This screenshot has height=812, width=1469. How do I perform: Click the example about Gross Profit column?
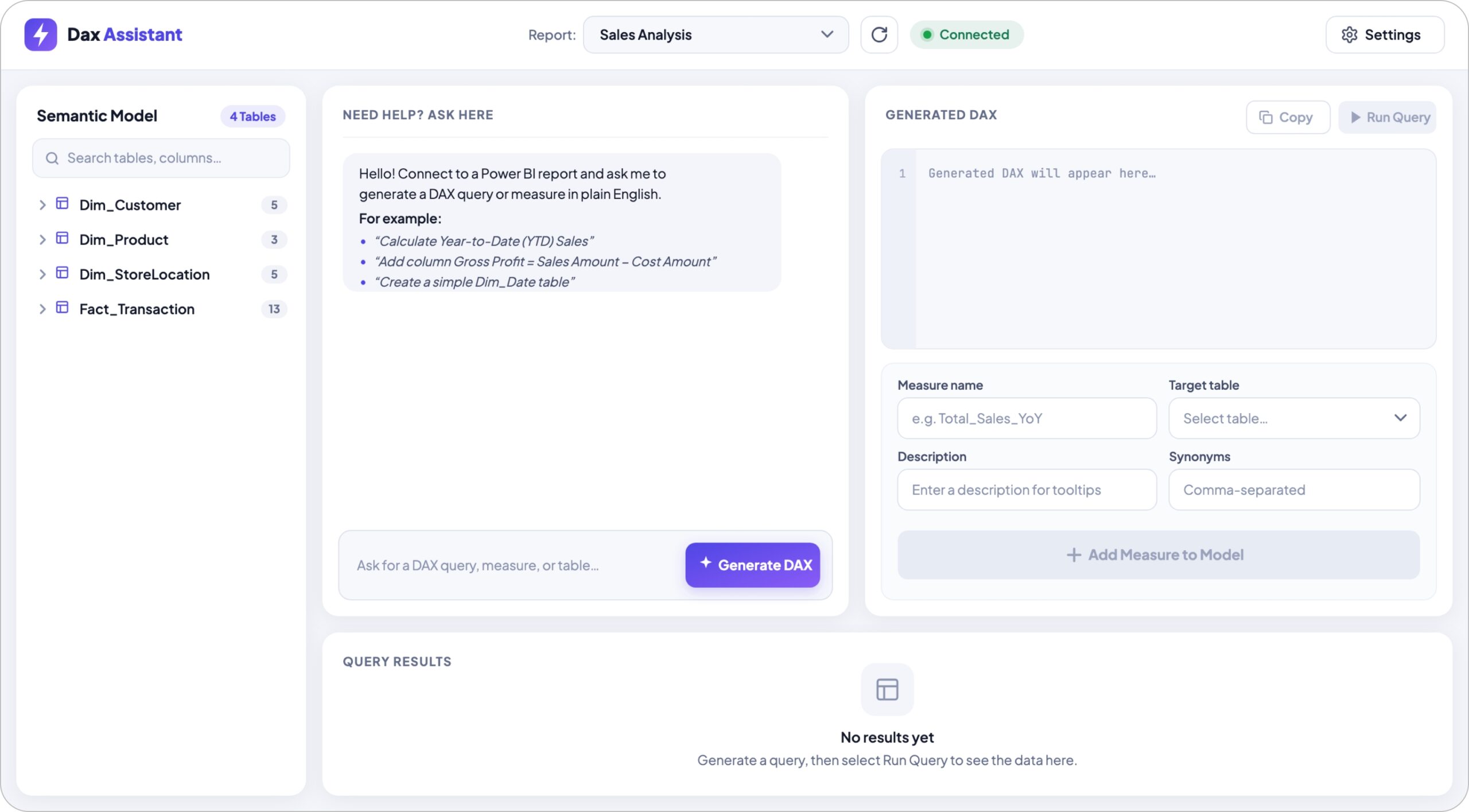coord(546,262)
